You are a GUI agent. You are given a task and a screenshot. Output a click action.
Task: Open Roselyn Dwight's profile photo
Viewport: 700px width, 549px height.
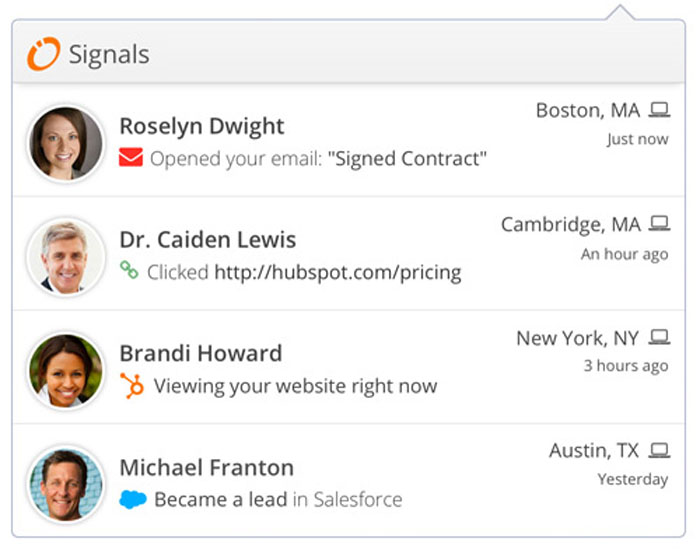point(66,143)
